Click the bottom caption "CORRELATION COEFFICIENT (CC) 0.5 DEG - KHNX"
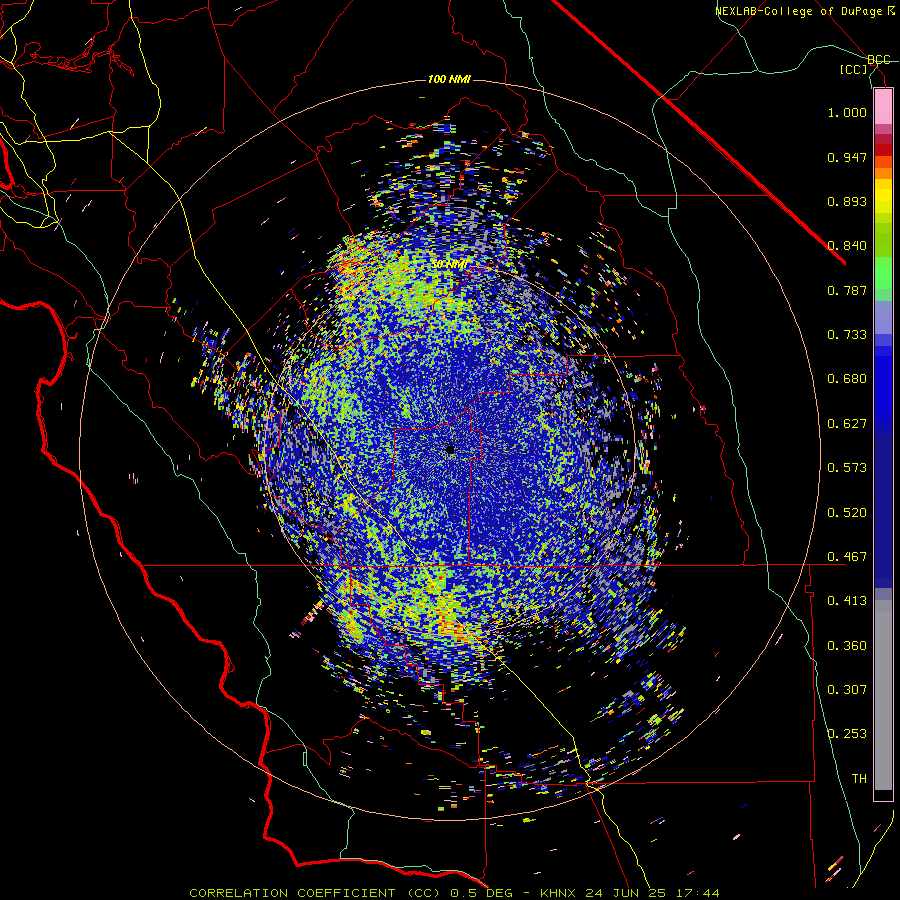The height and width of the screenshot is (900, 900). point(384,893)
